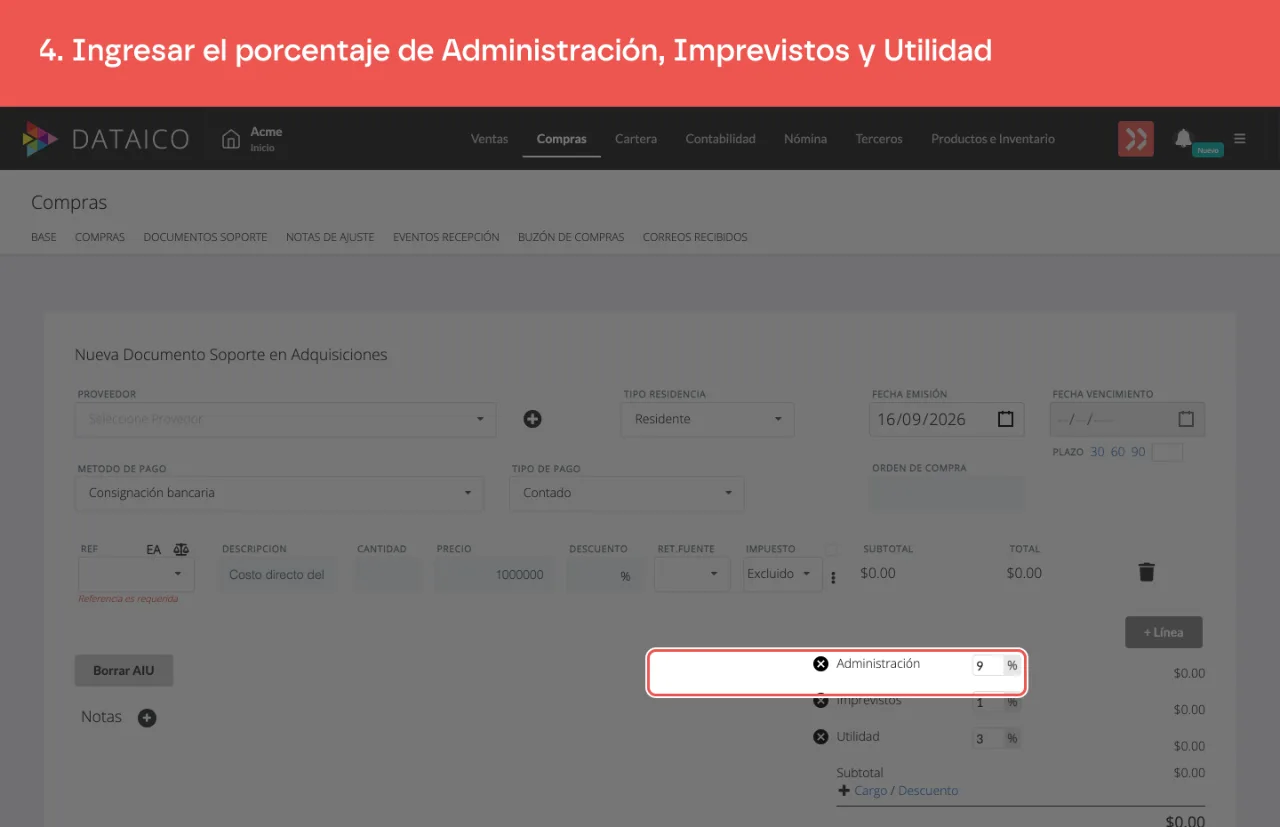Open the notifications bell
The height and width of the screenshot is (827, 1280).
point(1183,138)
